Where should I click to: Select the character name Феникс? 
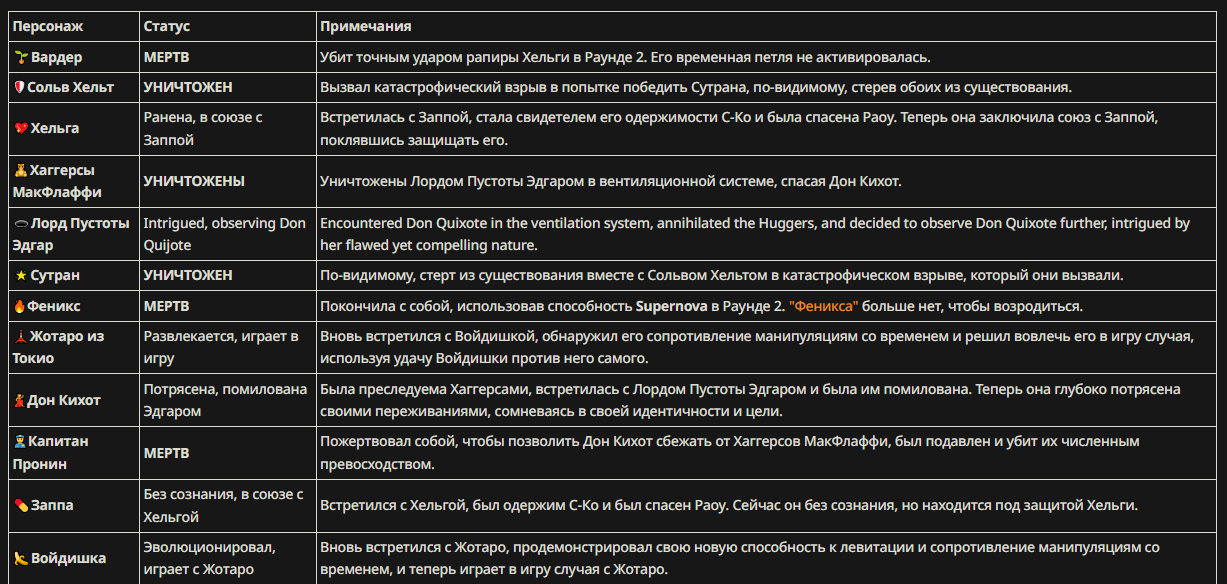click(54, 306)
